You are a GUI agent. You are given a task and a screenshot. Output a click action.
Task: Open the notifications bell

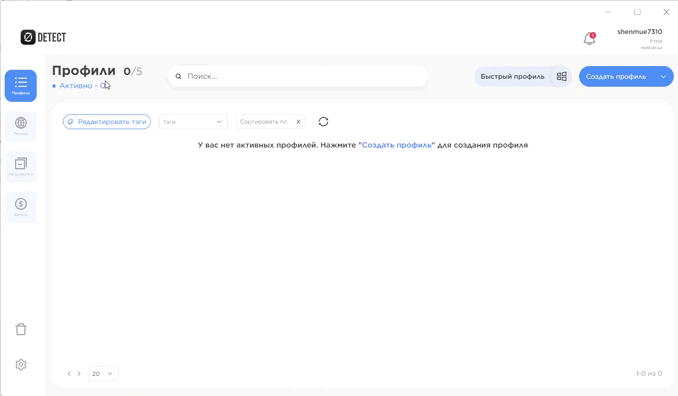589,38
